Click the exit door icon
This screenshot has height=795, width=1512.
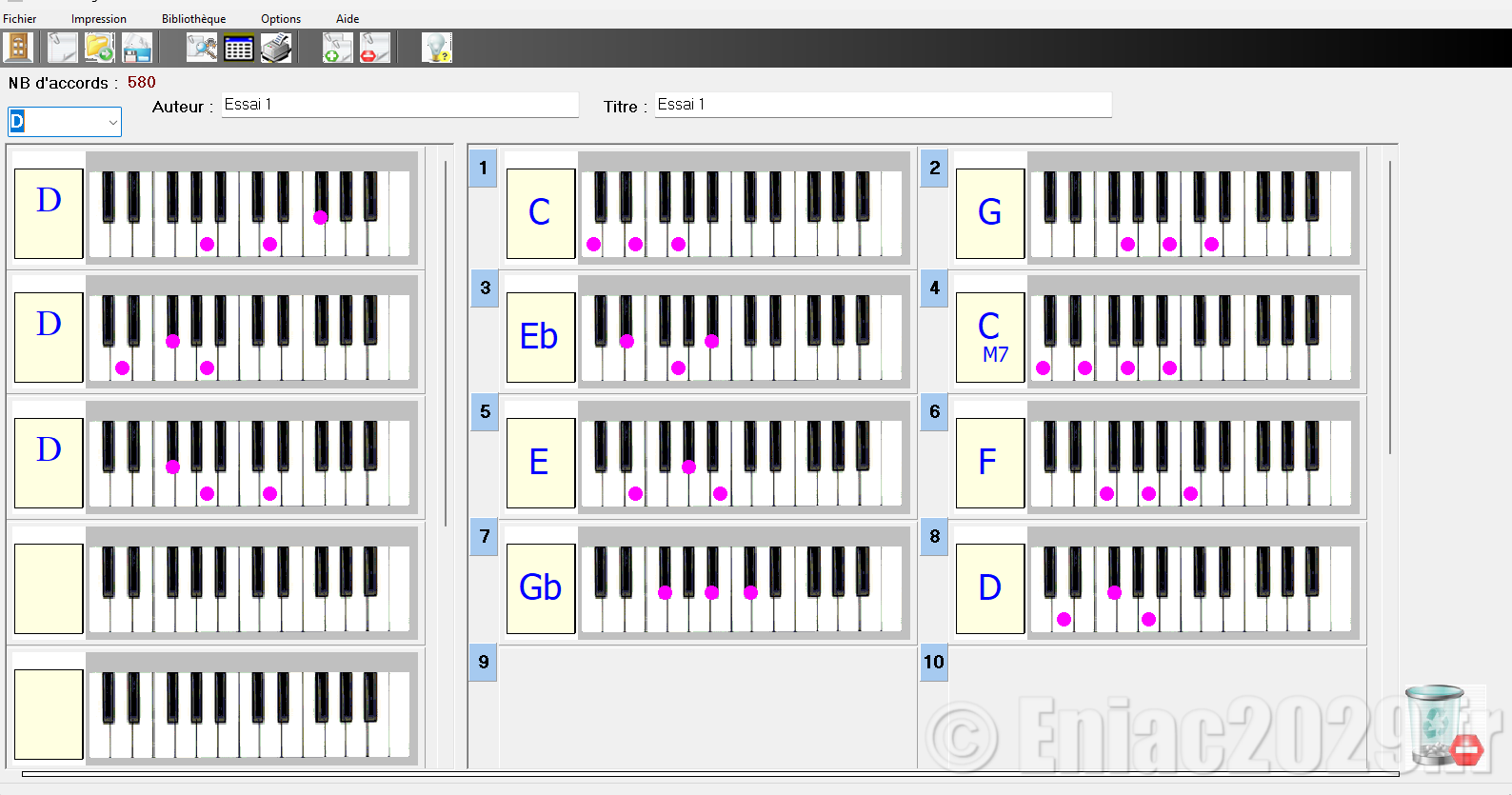18,48
